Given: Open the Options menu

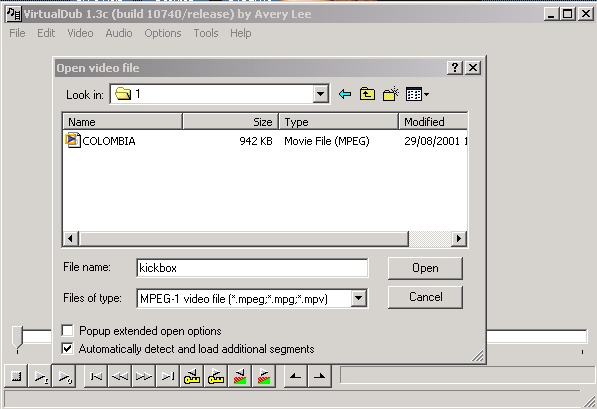Looking at the screenshot, I should [163, 33].
